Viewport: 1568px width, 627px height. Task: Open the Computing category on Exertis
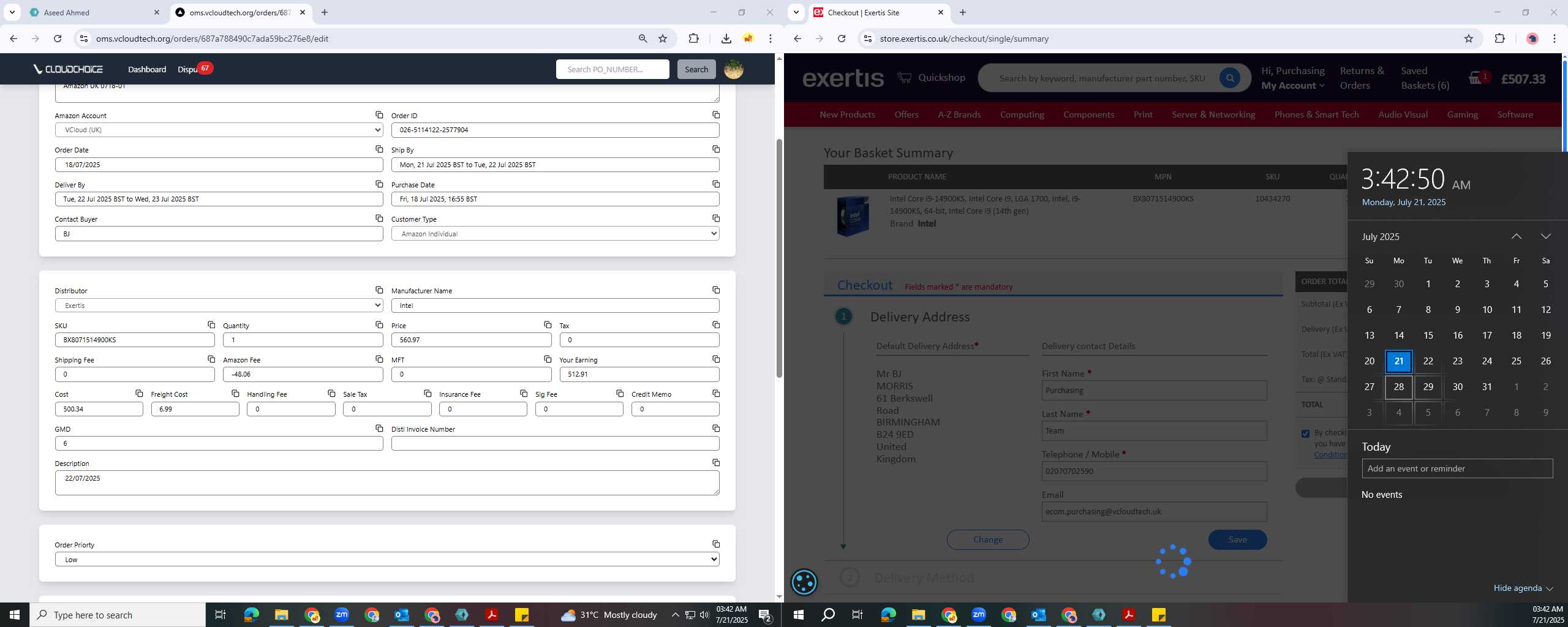(x=1022, y=115)
